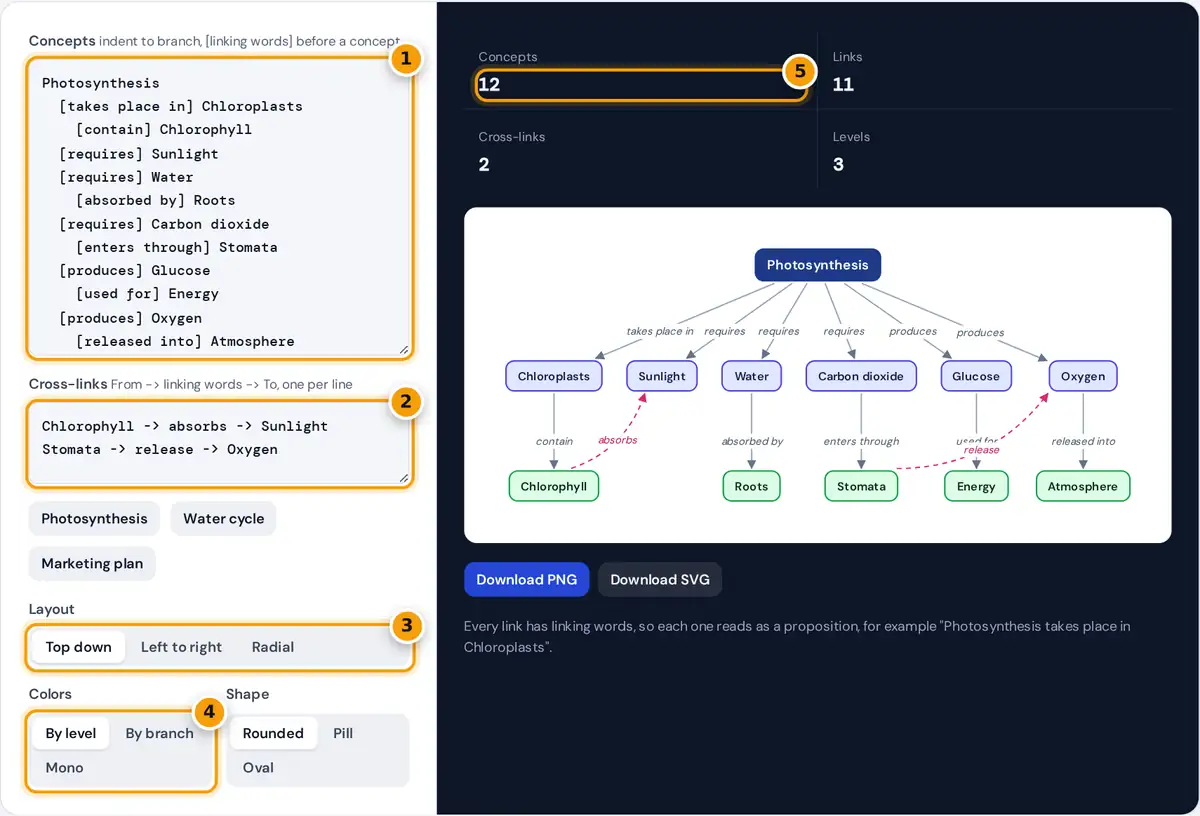This screenshot has height=816, width=1200.
Task: Click the '[absorbed by] Roots' line
Action: pos(155,200)
